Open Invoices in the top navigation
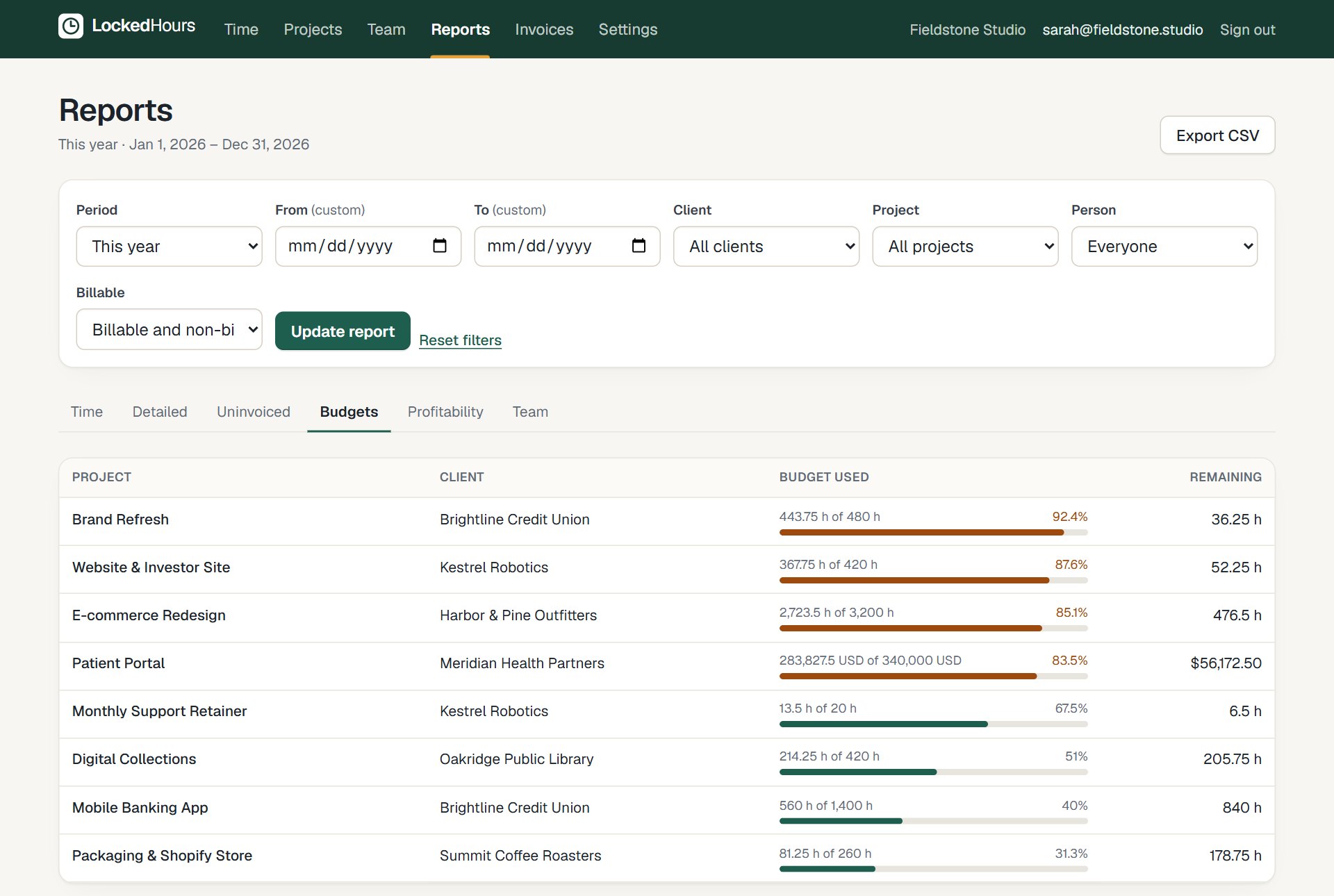Image resolution: width=1334 pixels, height=896 pixels. click(x=544, y=29)
